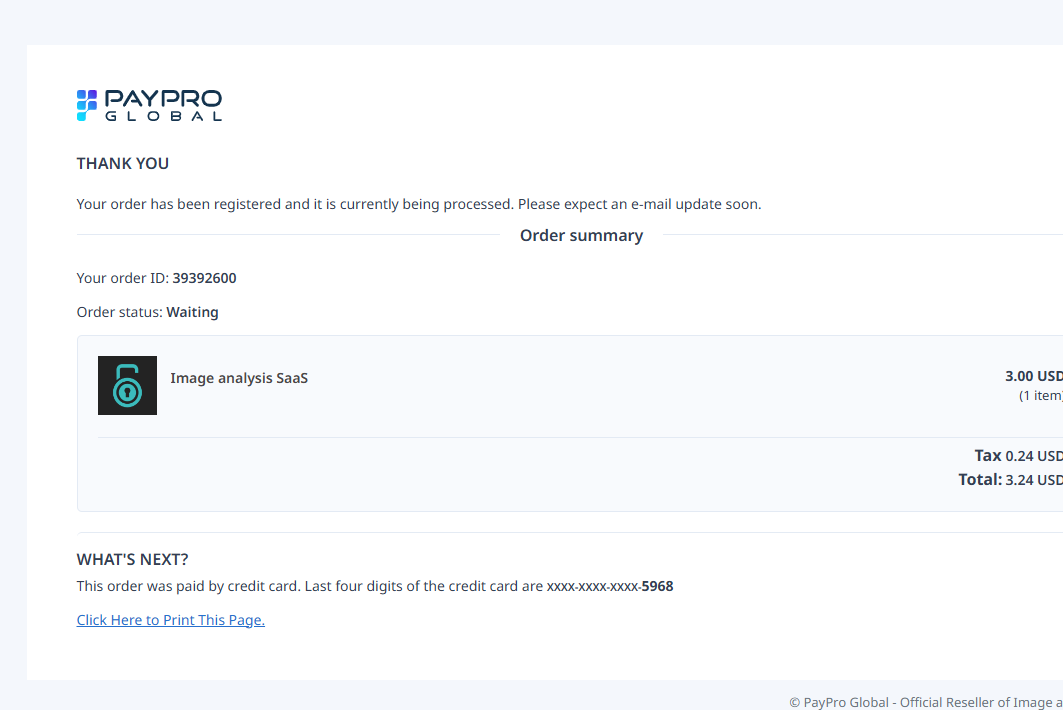Image resolution: width=1063 pixels, height=710 pixels.
Task: Click the PayPro Global logo
Action: click(x=149, y=105)
